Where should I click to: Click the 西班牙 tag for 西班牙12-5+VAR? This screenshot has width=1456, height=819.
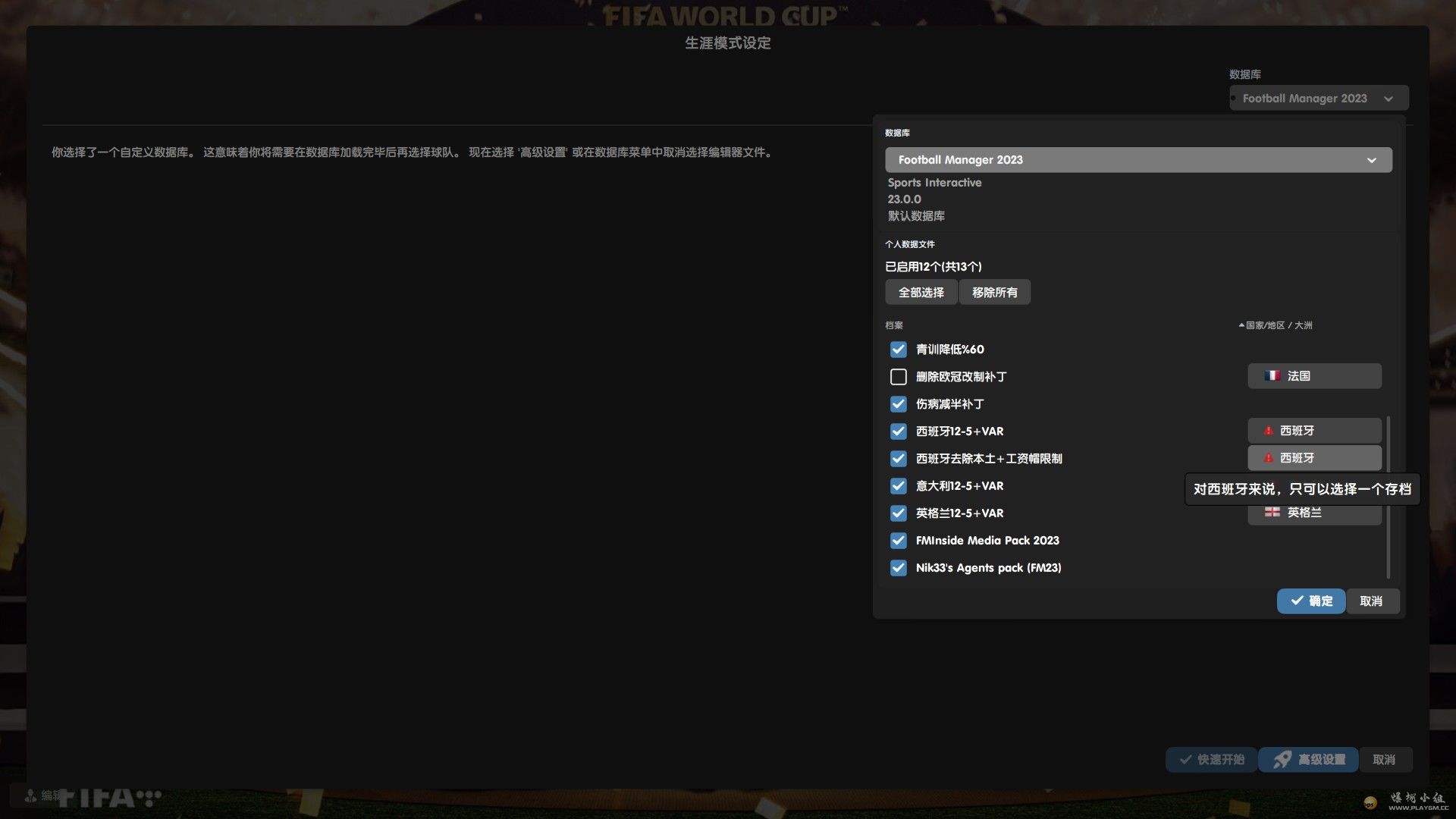pos(1314,431)
